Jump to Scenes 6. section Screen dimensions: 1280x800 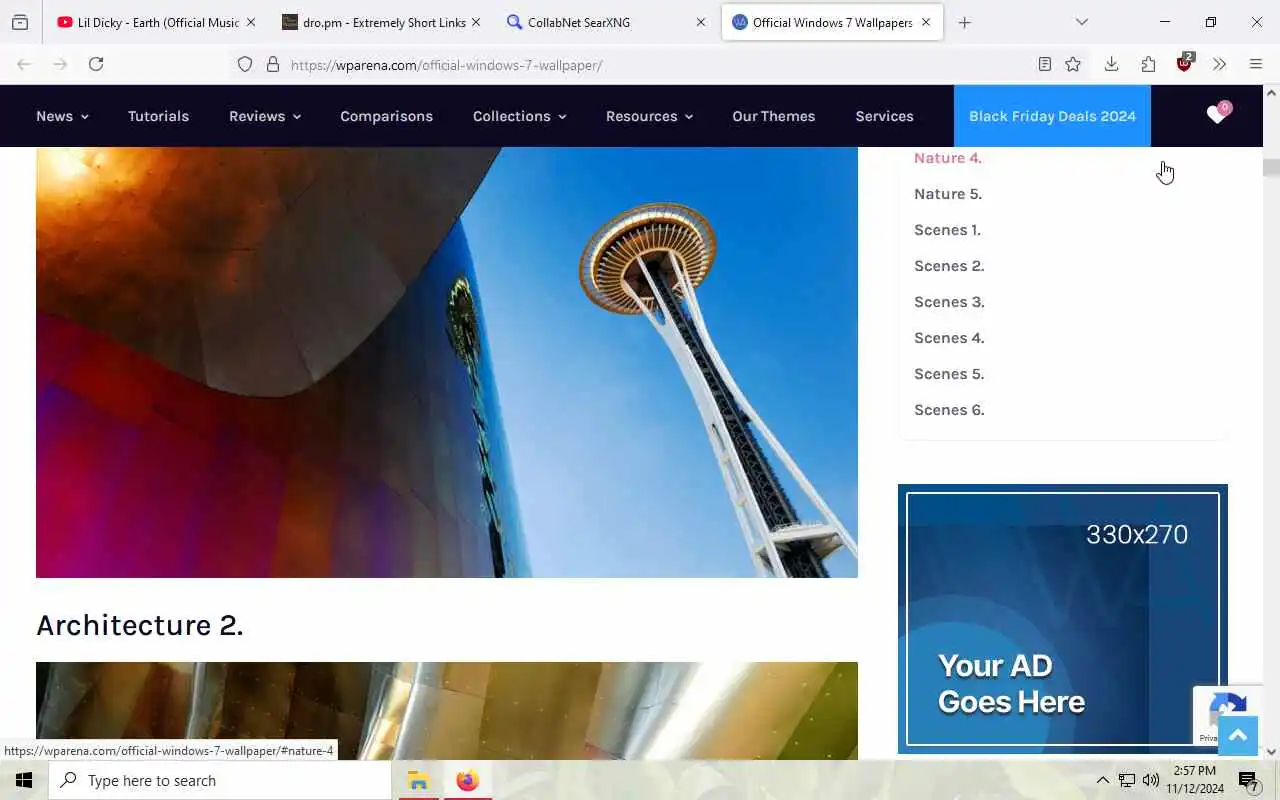[949, 410]
